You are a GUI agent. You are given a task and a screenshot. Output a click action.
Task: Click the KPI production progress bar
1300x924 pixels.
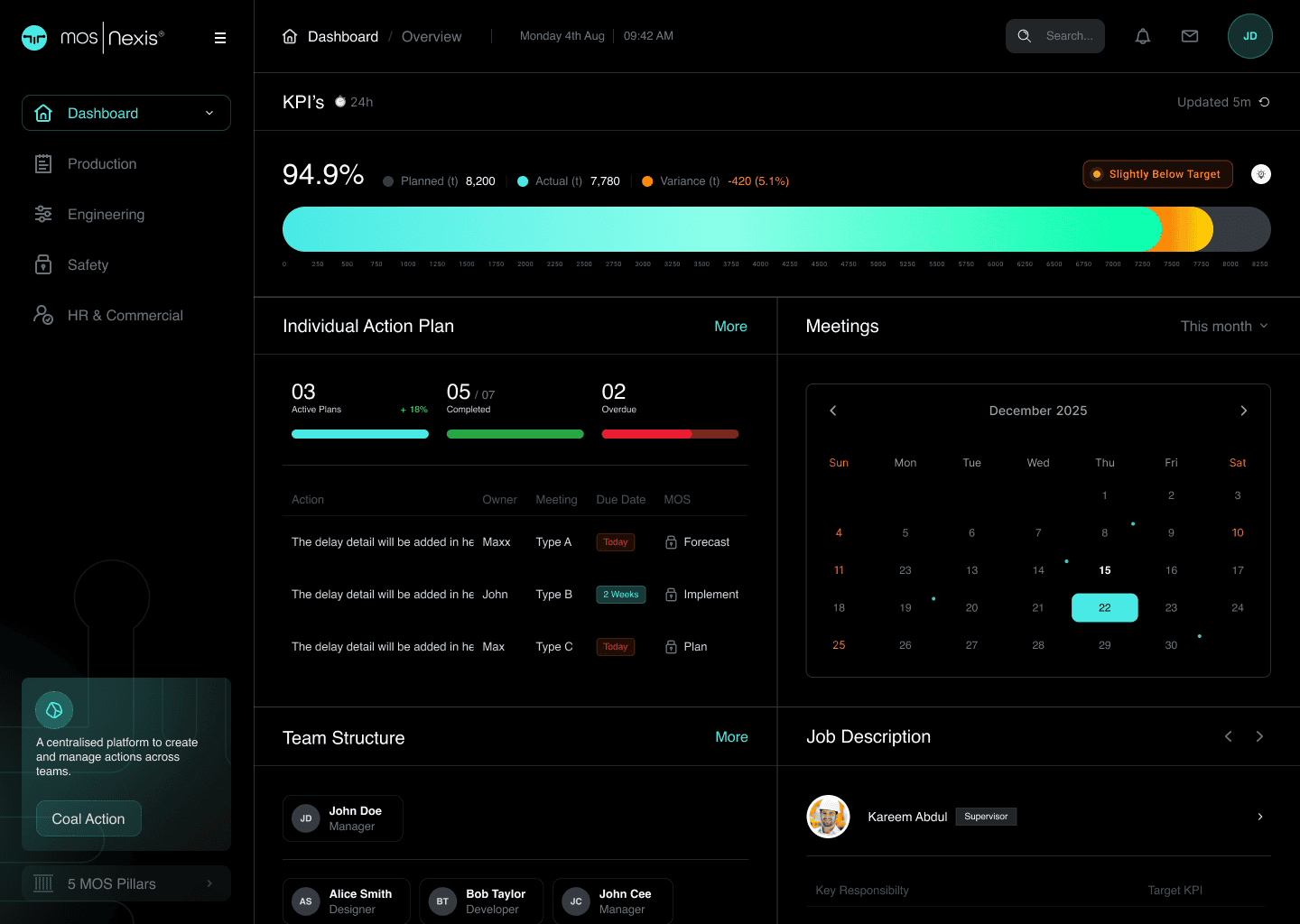[x=776, y=229]
